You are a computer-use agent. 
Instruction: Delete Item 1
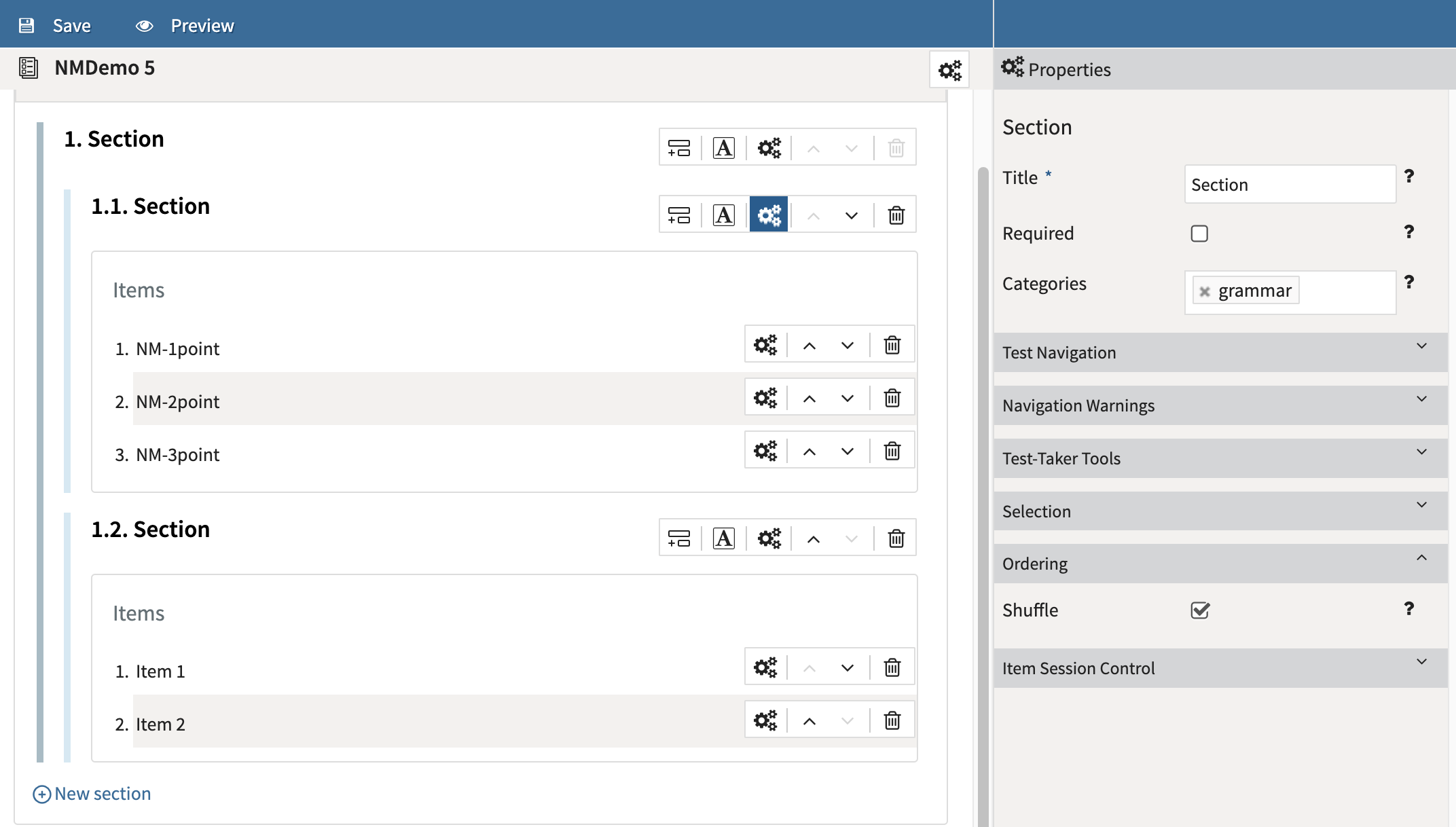click(x=892, y=667)
